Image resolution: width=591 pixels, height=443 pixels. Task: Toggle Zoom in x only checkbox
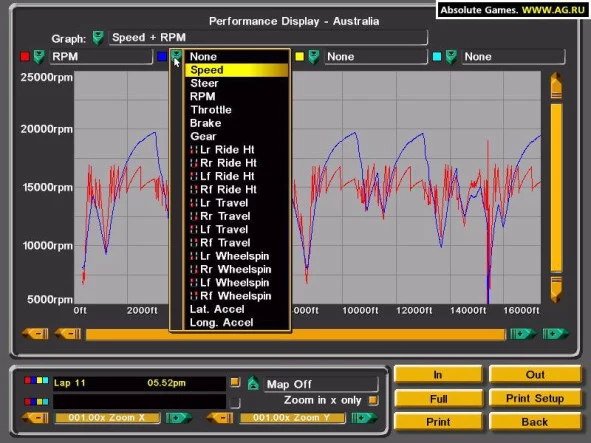pyautogui.click(x=373, y=400)
